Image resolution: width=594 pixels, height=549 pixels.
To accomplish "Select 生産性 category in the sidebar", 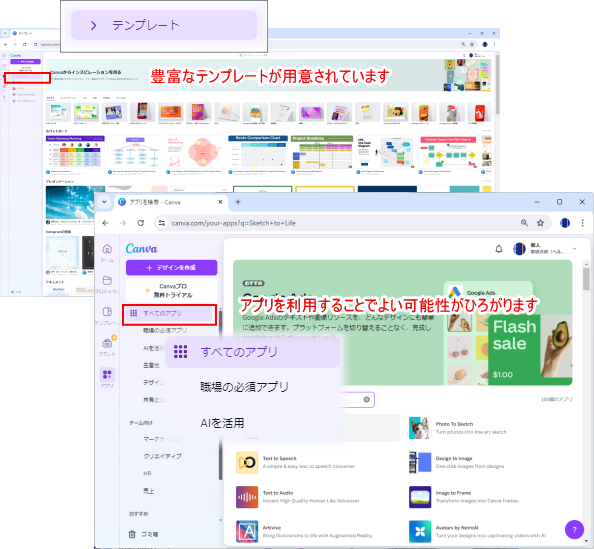I will tap(151, 365).
